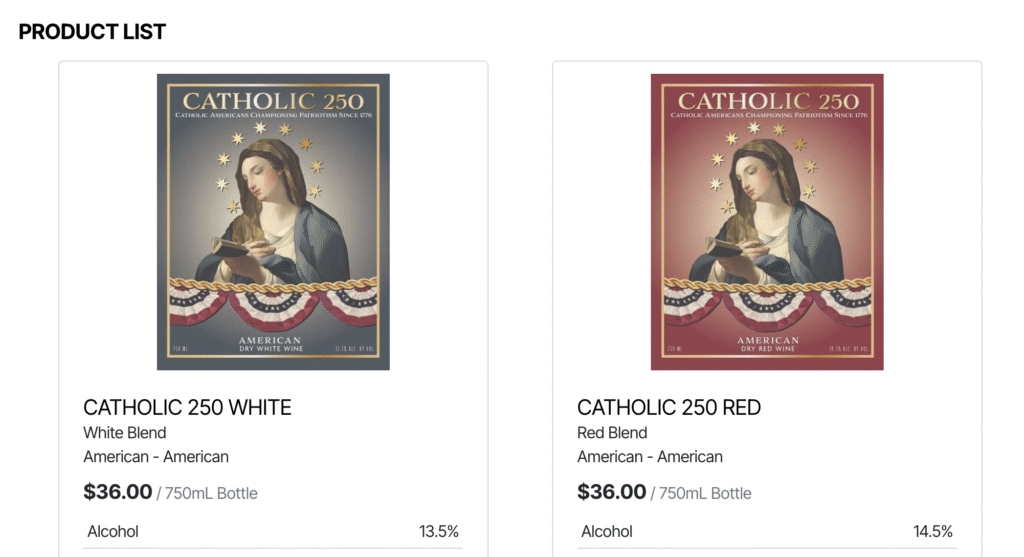
Task: Click the $36.00 price of the red wine
Action: point(612,492)
